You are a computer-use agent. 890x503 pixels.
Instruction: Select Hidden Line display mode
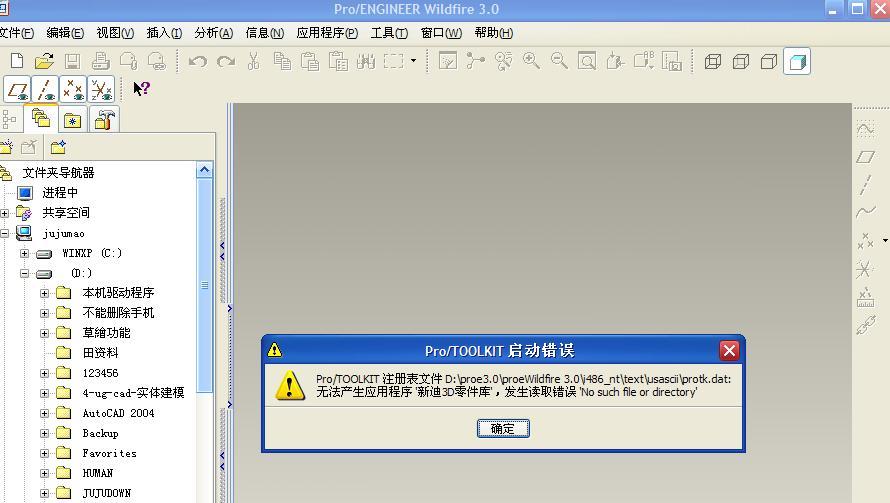click(x=741, y=61)
